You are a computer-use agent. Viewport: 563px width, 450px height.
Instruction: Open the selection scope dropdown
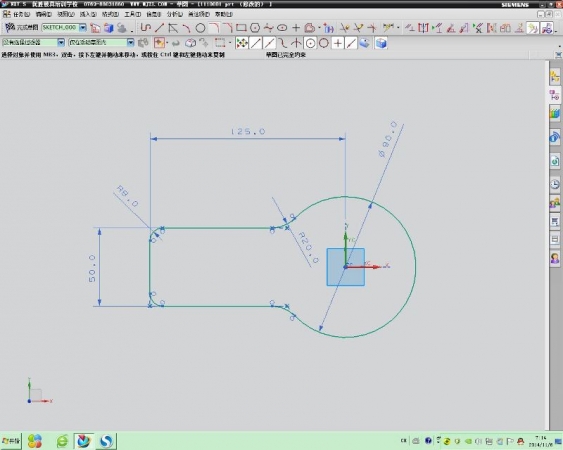point(130,42)
